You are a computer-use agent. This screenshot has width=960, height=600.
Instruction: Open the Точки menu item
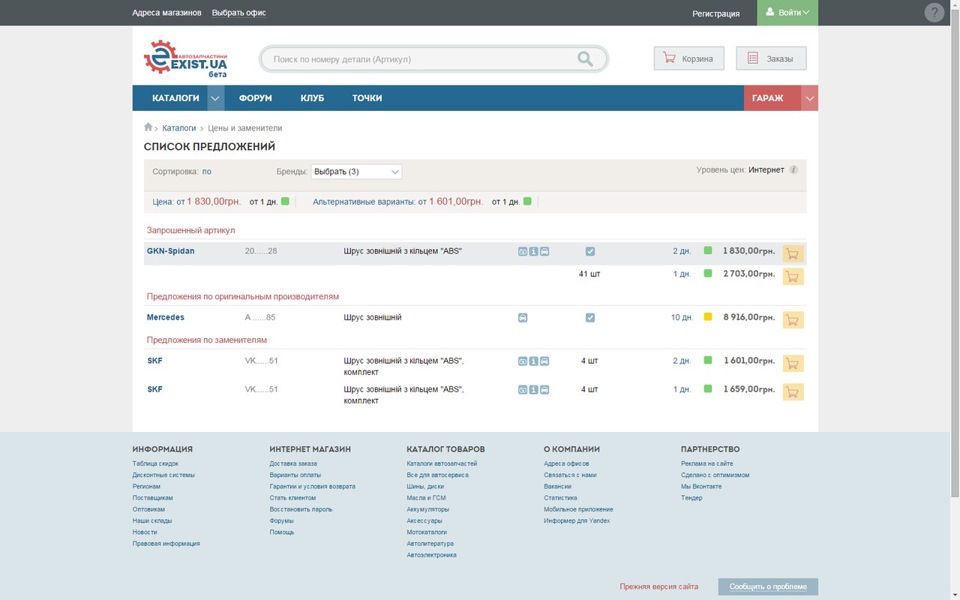tap(367, 98)
